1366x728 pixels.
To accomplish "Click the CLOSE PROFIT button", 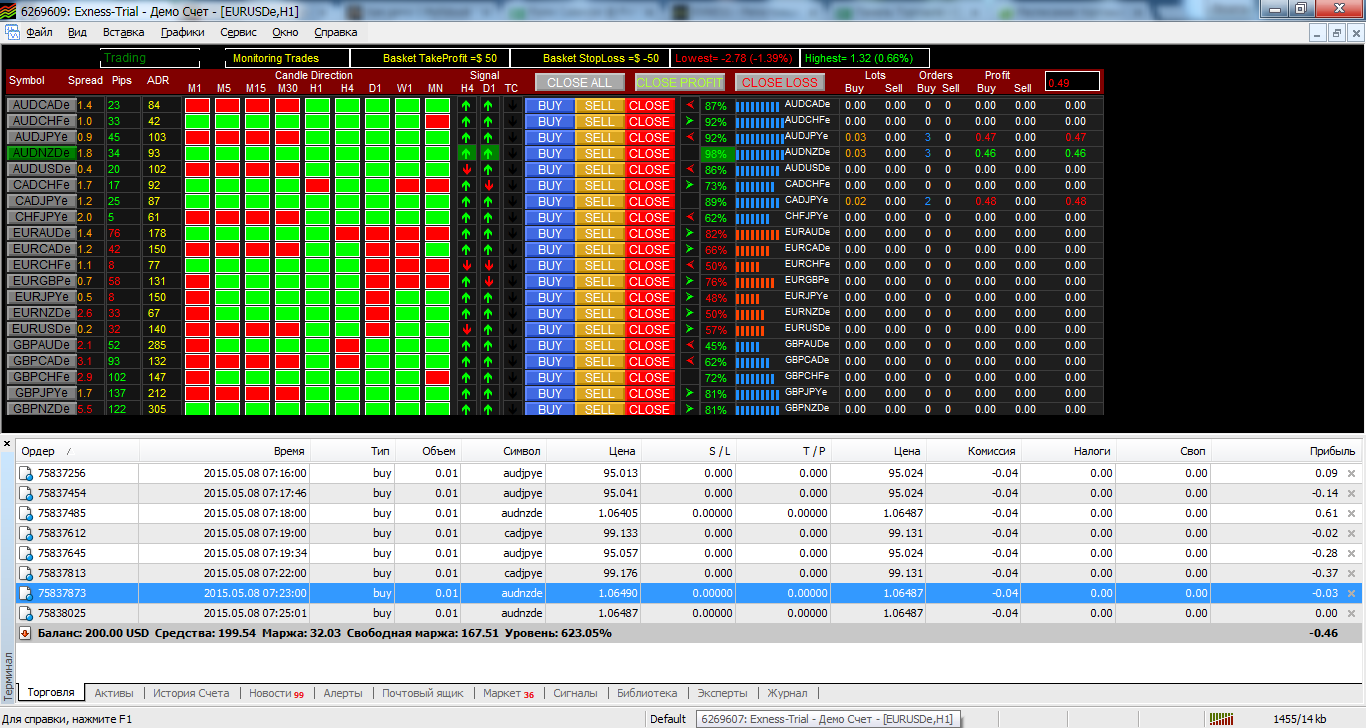I will tap(680, 82).
